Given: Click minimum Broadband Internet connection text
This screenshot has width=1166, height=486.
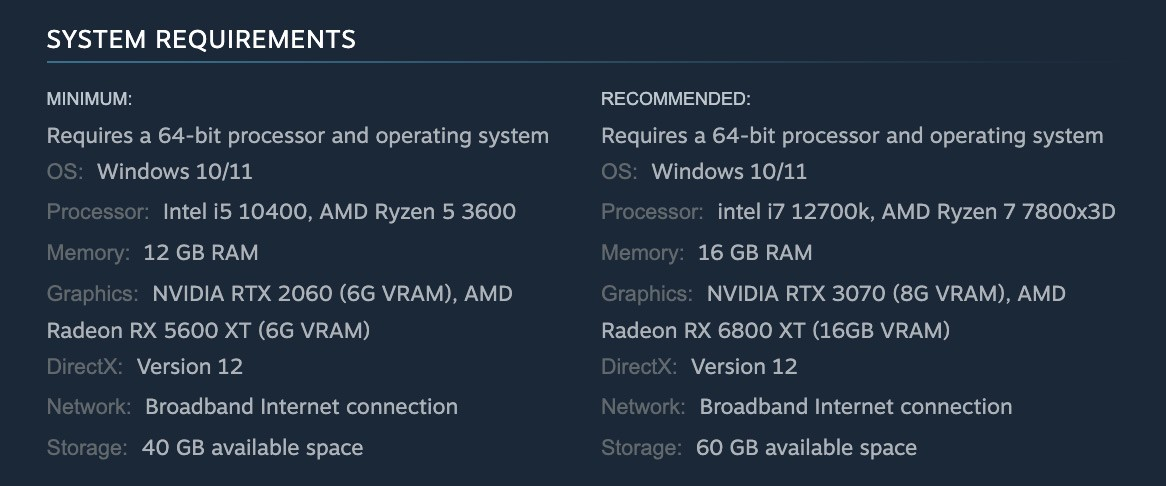Looking at the screenshot, I should point(301,406).
